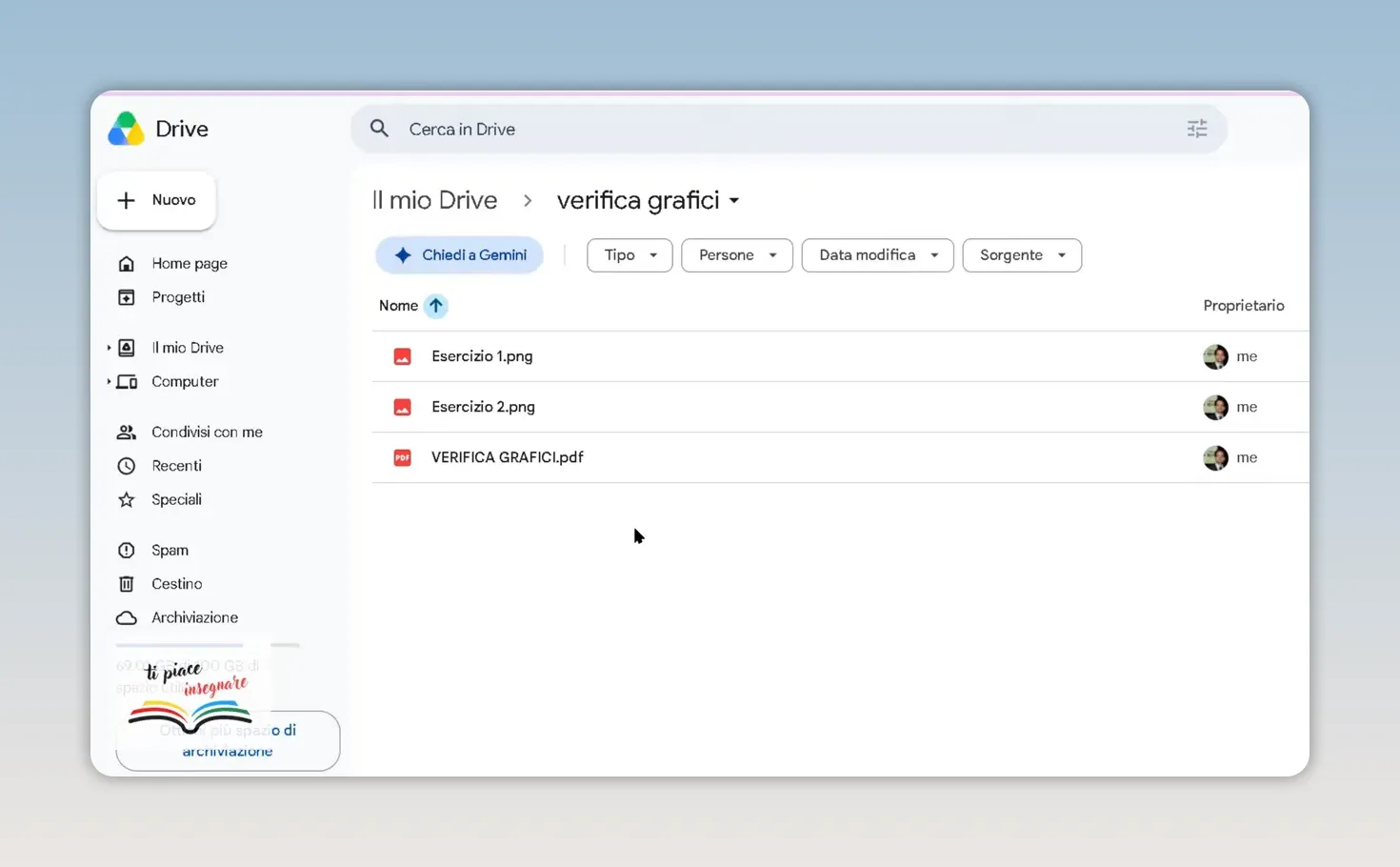Click the Chiedi a Gemini button
The width and height of the screenshot is (1400, 867).
(459, 255)
